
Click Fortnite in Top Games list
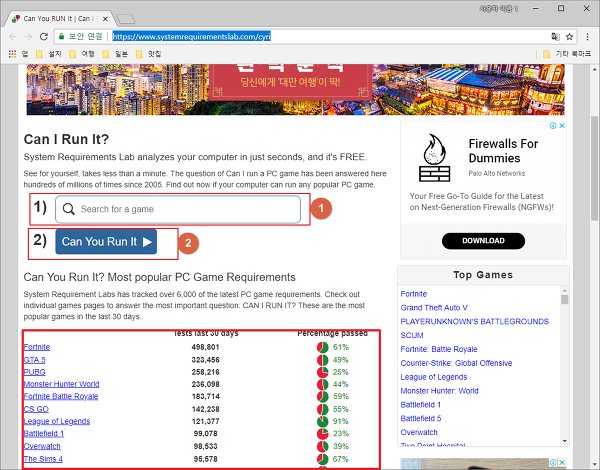pyautogui.click(x=414, y=294)
